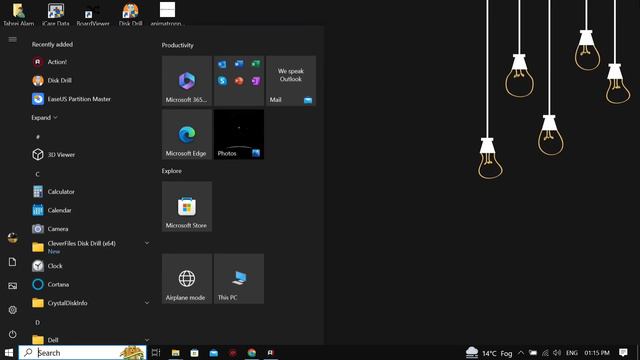Click the Explore group title
Screen dimensions: 640x360
click(x=171, y=171)
